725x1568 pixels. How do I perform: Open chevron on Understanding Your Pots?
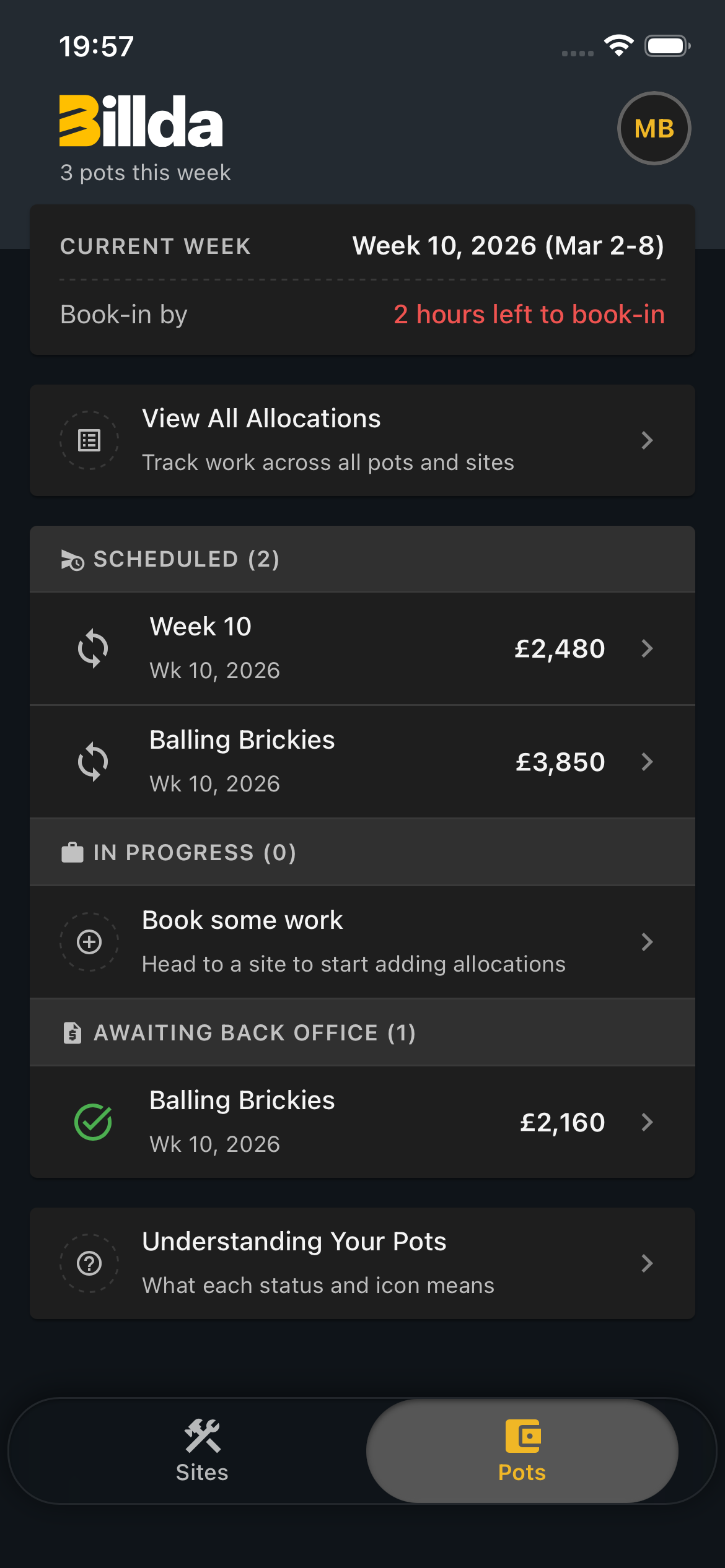click(647, 1263)
